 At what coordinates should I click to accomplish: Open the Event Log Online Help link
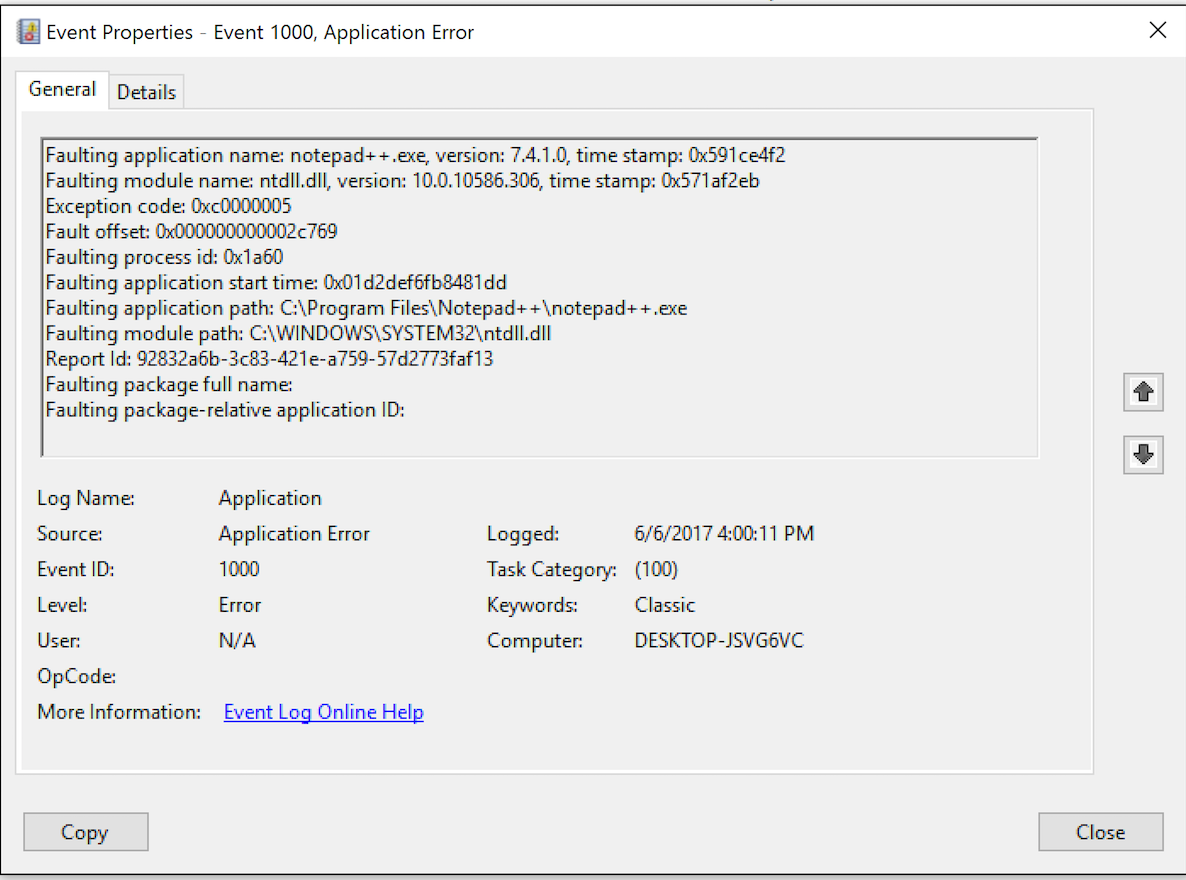[324, 712]
